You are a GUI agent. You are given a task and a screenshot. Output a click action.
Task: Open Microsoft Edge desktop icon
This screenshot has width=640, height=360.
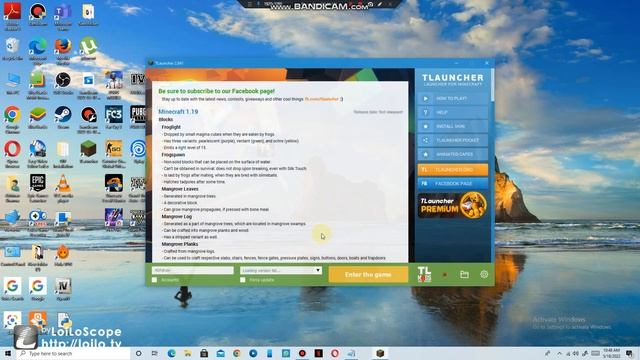tap(38, 50)
